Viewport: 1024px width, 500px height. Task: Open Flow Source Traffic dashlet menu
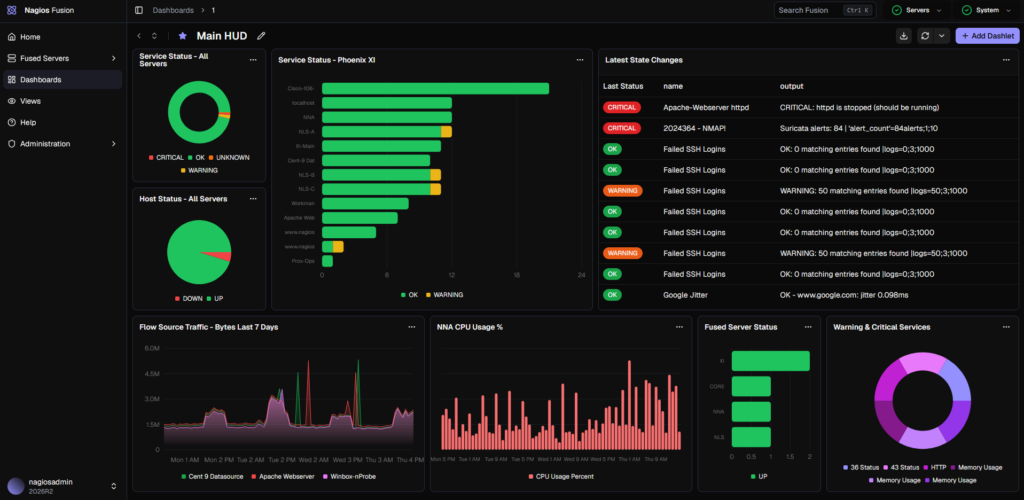tap(411, 327)
